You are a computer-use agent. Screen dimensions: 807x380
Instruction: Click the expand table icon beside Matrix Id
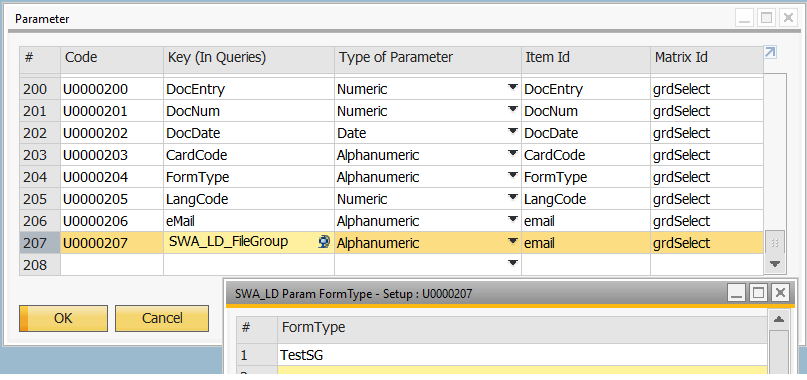(770, 52)
